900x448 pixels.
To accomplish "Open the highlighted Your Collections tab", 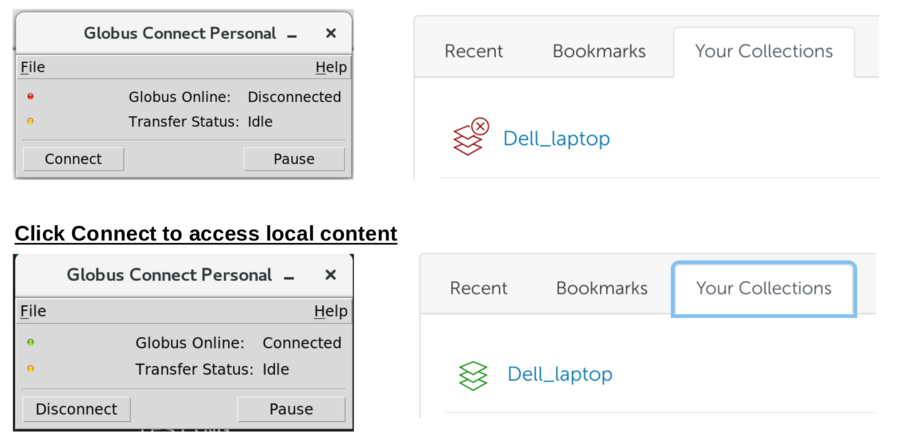I will pyautogui.click(x=764, y=288).
